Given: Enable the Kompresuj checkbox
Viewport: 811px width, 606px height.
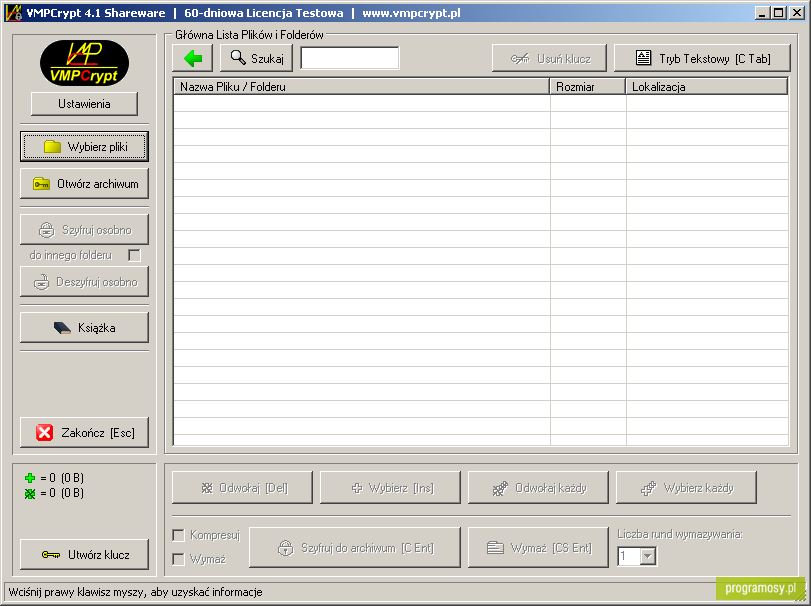Looking at the screenshot, I should 178,535.
